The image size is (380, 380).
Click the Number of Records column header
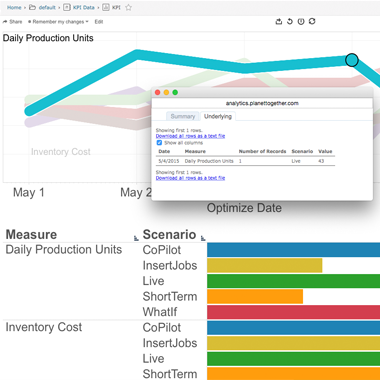coord(262,151)
